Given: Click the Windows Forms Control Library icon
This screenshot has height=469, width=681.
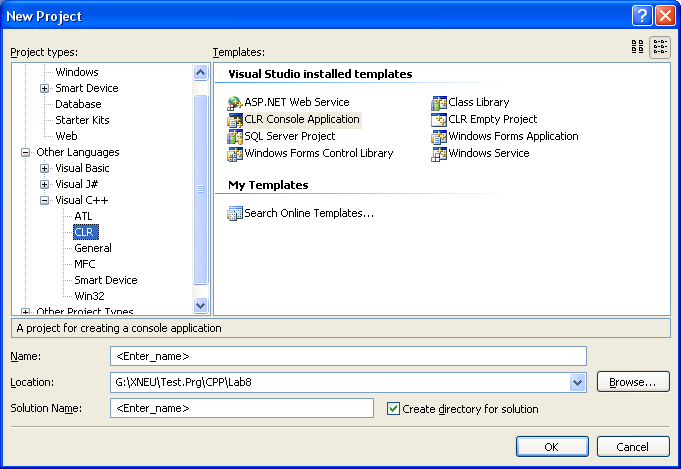Looking at the screenshot, I should point(235,154).
